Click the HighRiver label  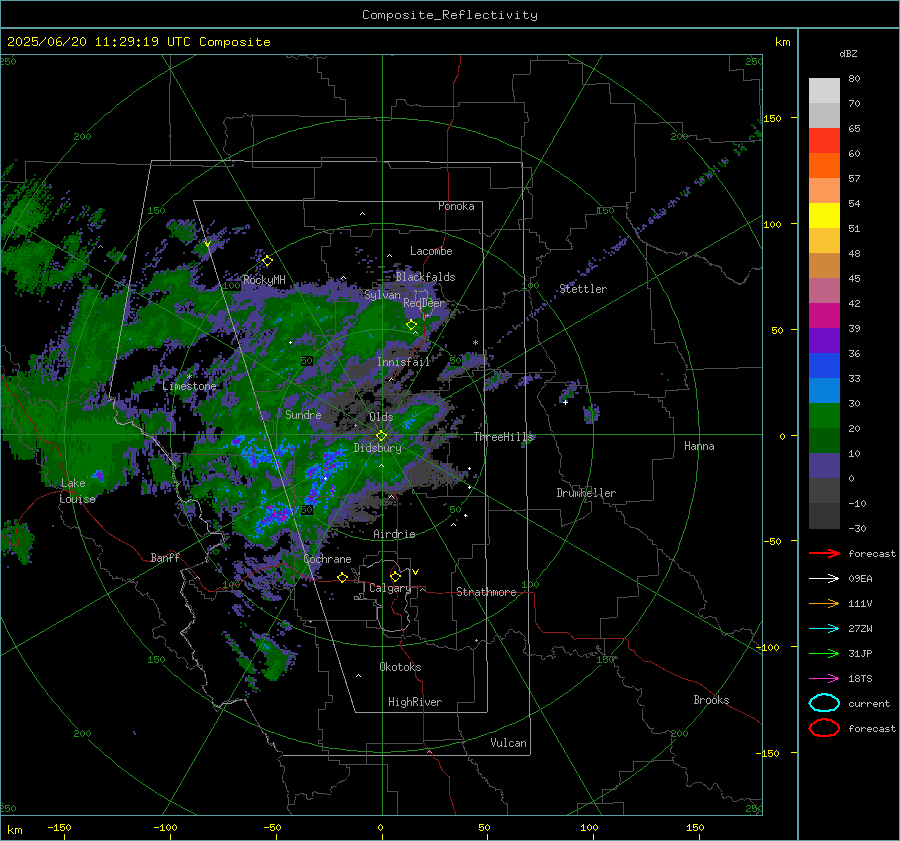[415, 702]
